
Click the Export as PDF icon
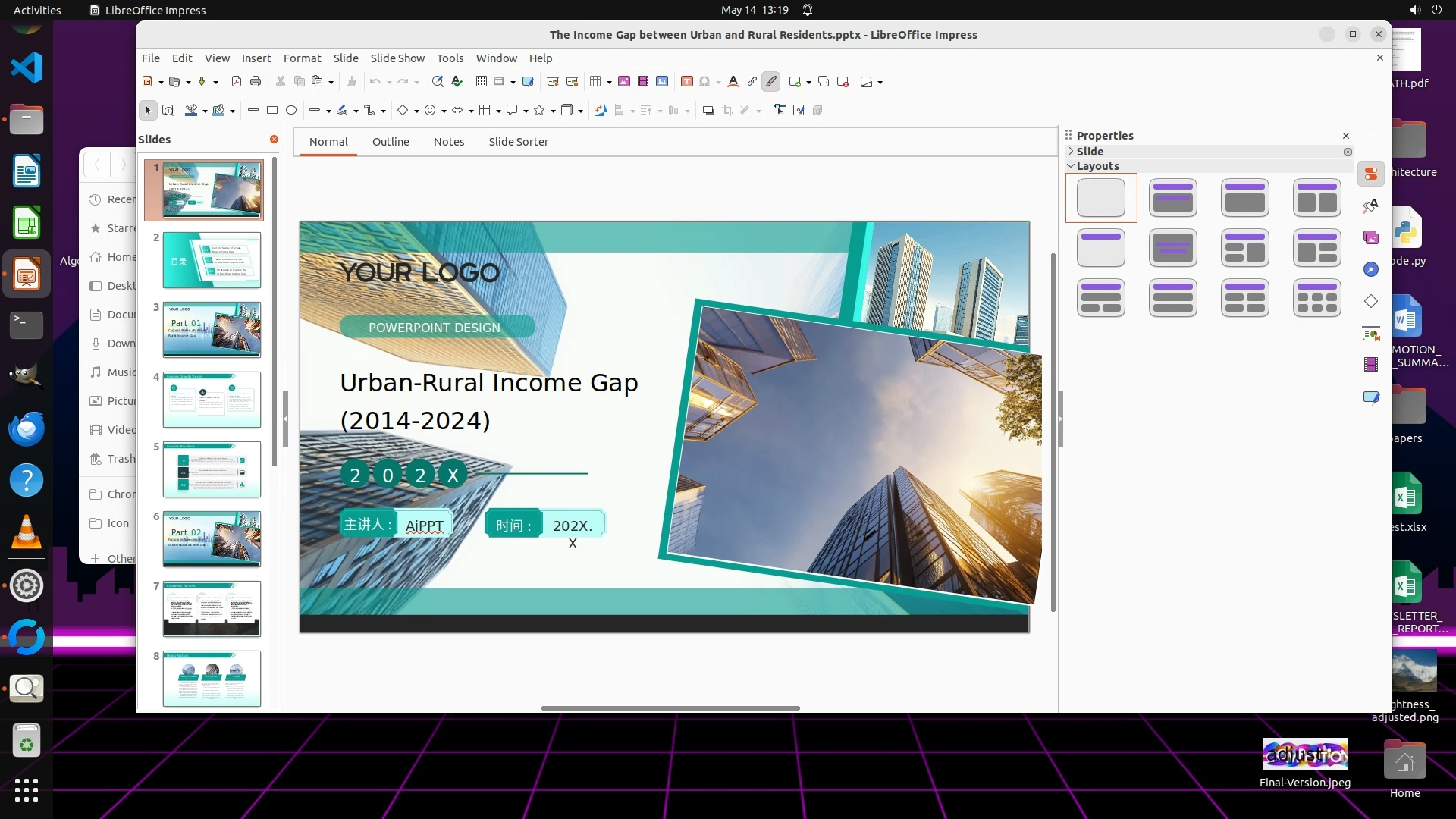[237, 82]
